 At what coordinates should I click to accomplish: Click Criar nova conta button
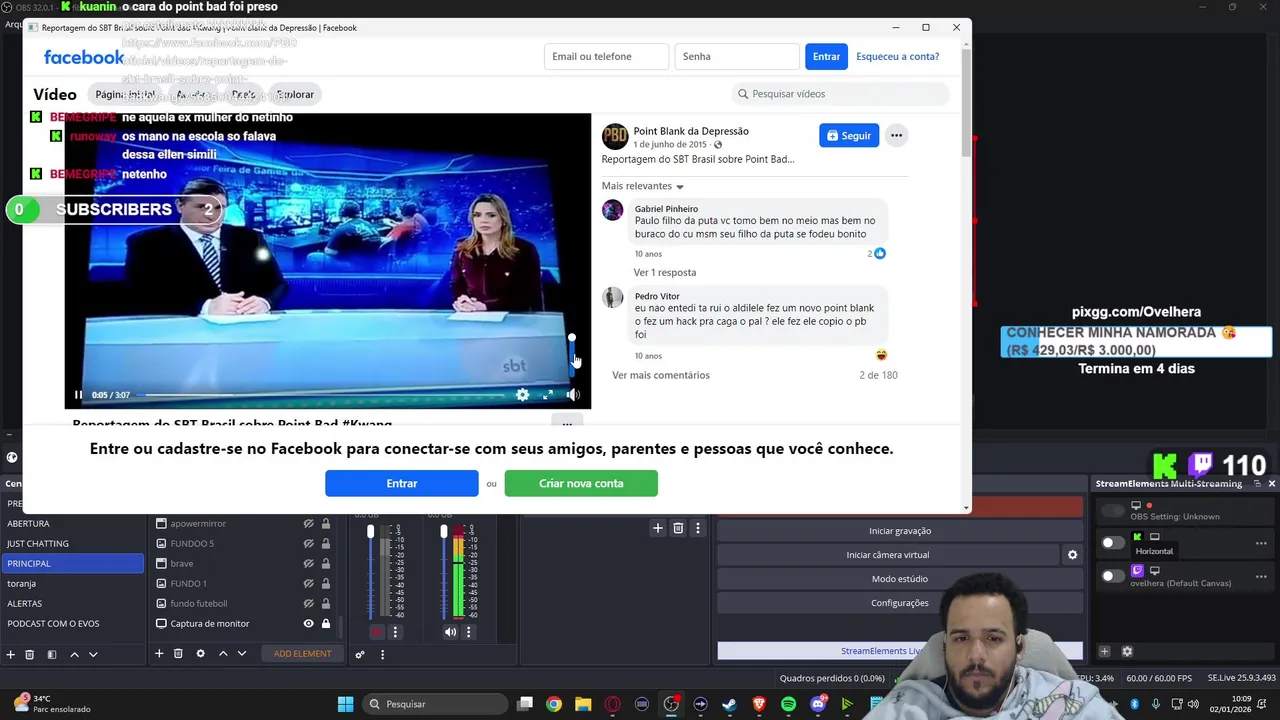click(x=581, y=483)
